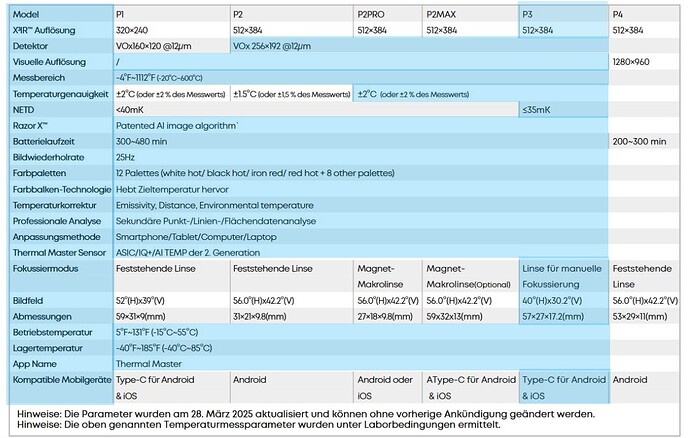Click the 'Farbbalken-Technologie' row label

62,190
